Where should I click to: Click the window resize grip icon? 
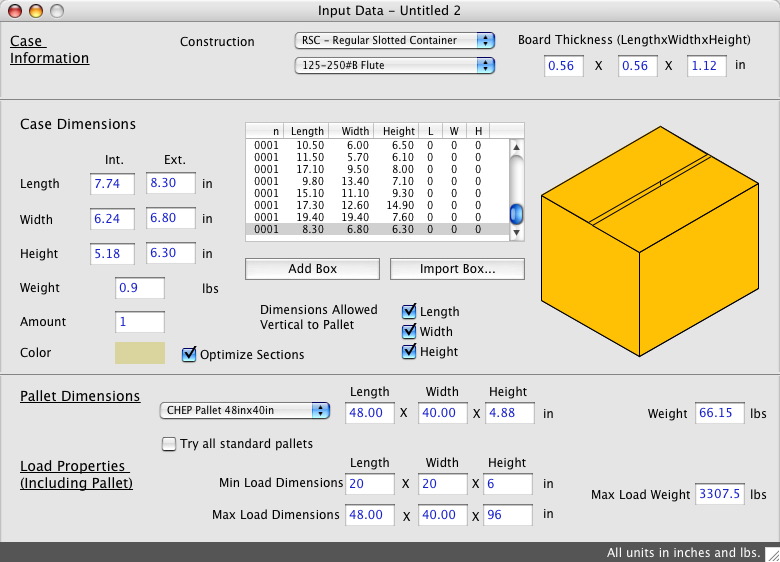[772, 554]
